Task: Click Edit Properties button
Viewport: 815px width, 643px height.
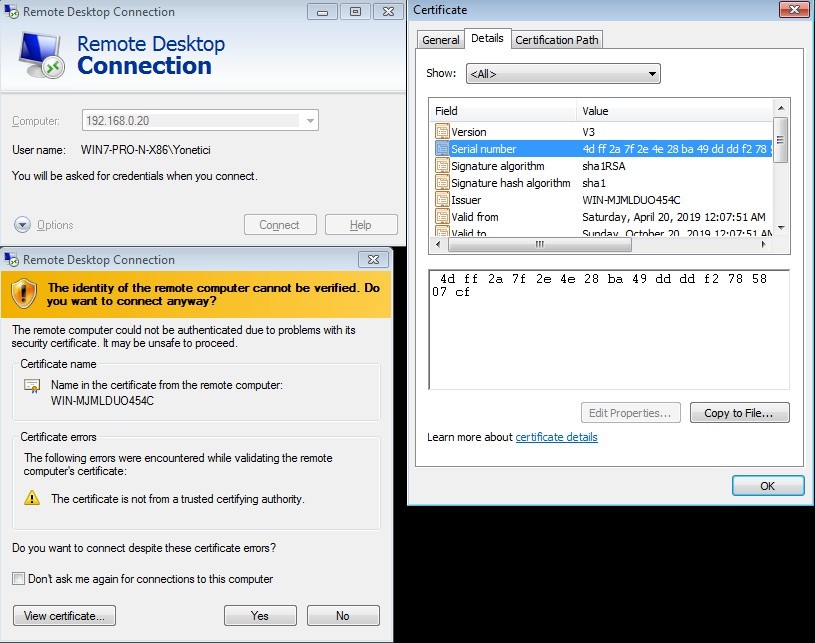Action: coord(630,413)
